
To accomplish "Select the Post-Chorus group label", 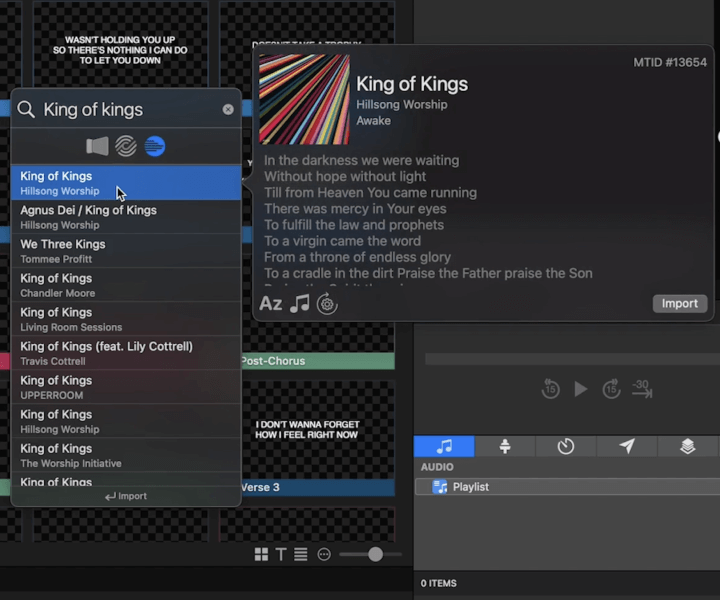I will (318, 361).
